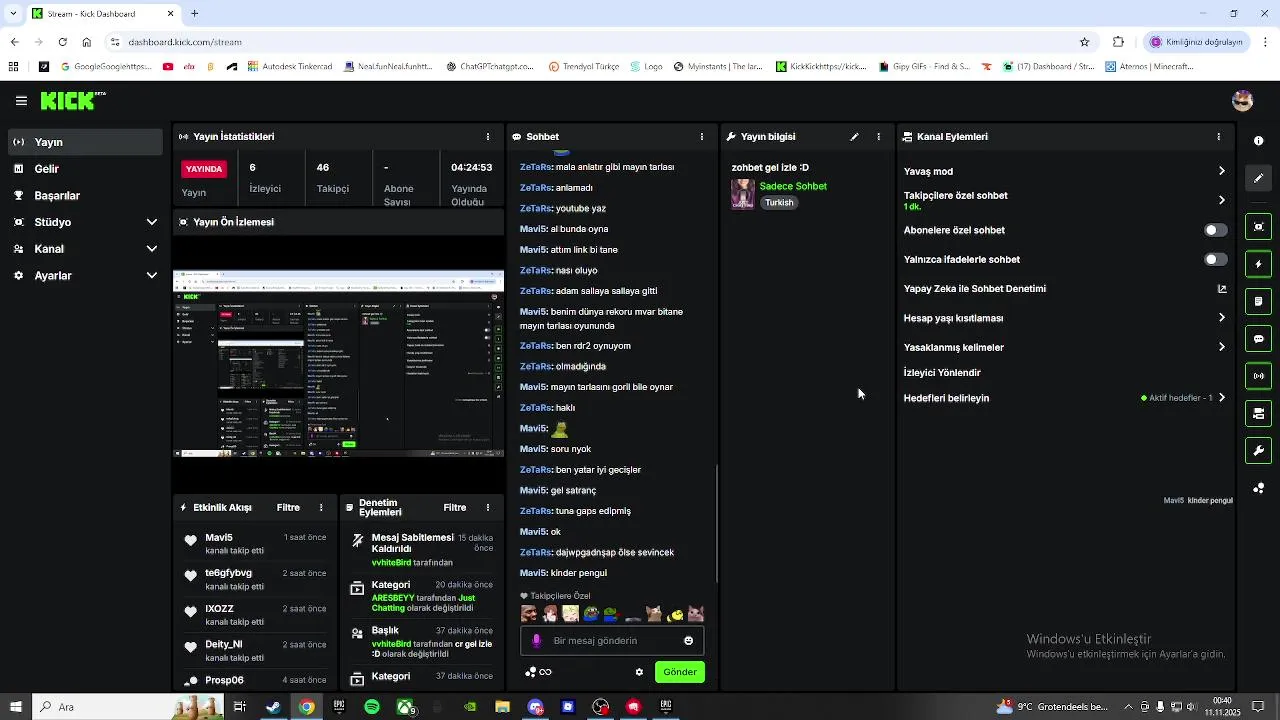The image size is (1280, 720).
Task: Open Filtre in Denetim Eylemleri panel
Action: pos(455,508)
